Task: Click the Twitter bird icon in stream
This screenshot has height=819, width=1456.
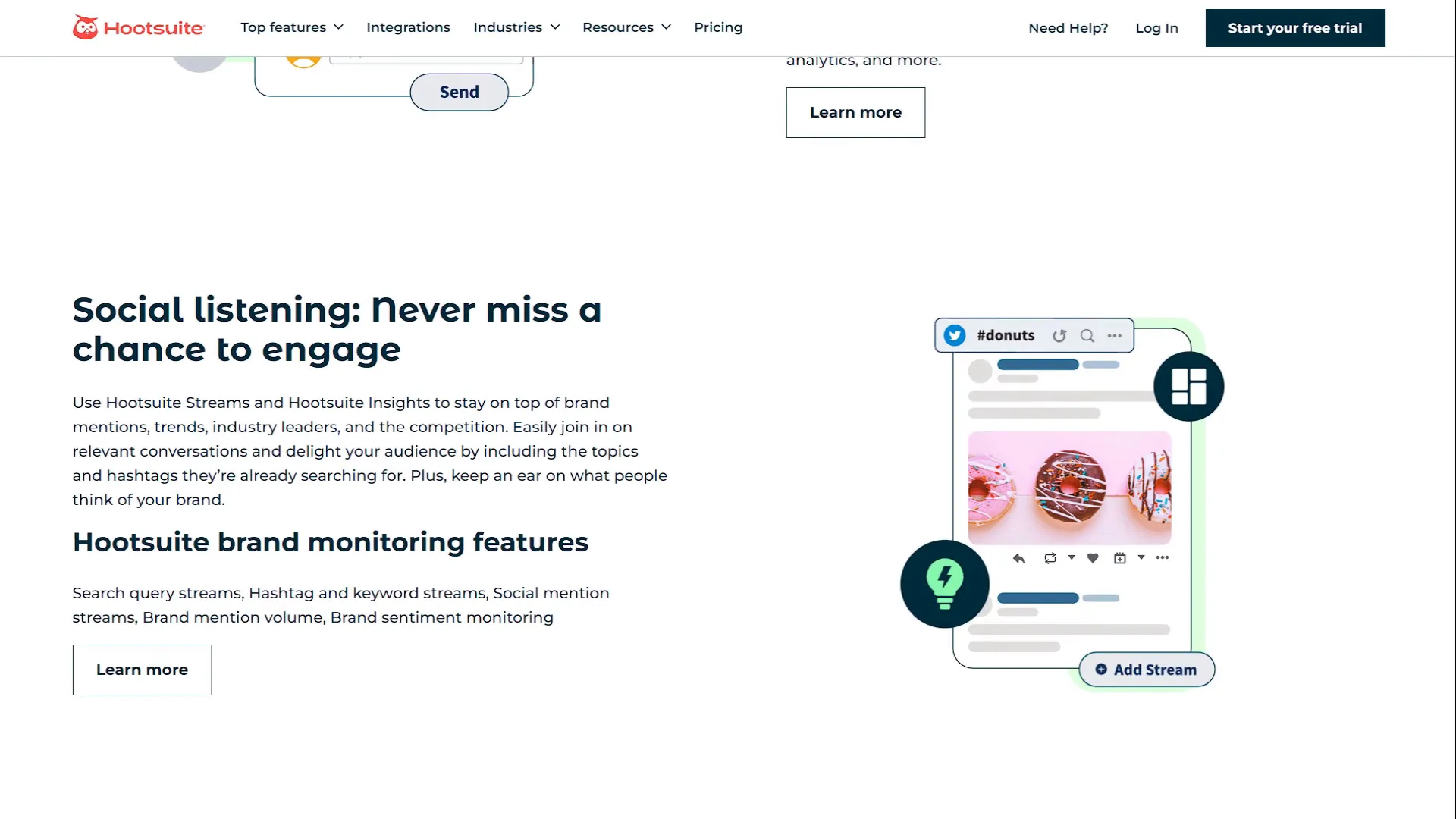Action: pyautogui.click(x=953, y=335)
